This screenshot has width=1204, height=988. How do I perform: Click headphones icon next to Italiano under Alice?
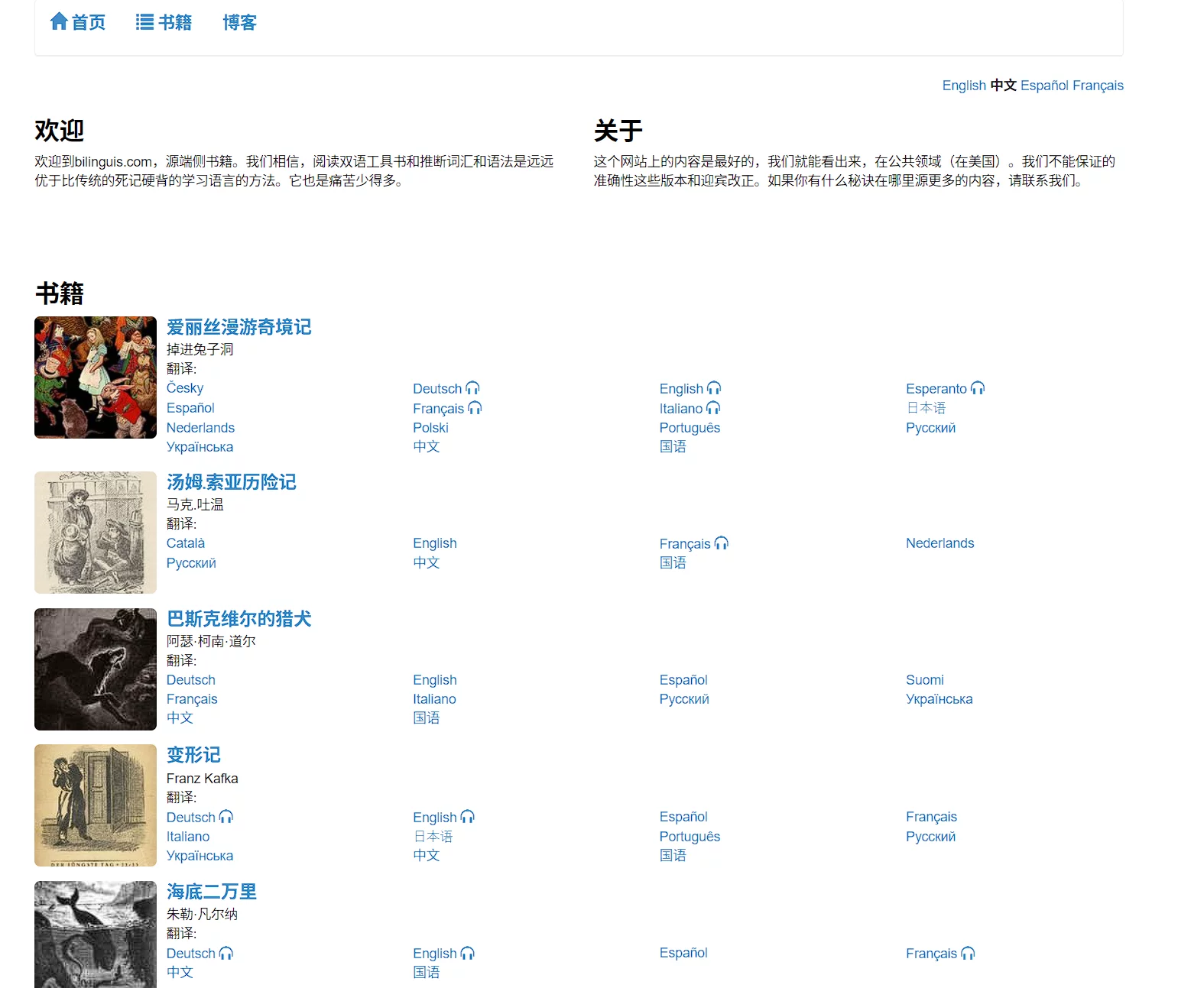tap(713, 408)
